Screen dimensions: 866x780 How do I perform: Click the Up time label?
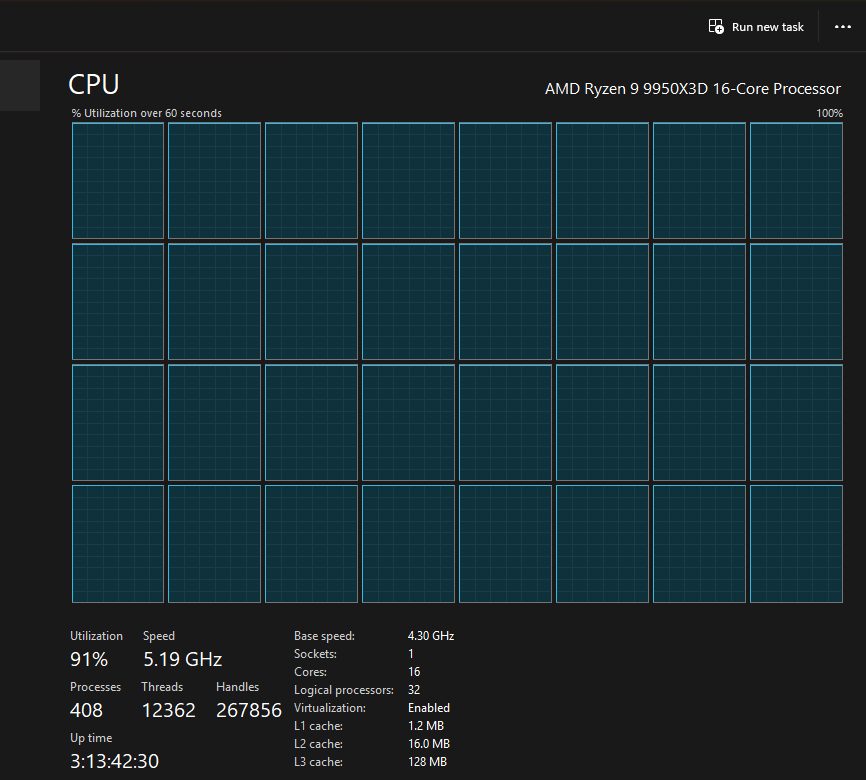click(x=91, y=738)
